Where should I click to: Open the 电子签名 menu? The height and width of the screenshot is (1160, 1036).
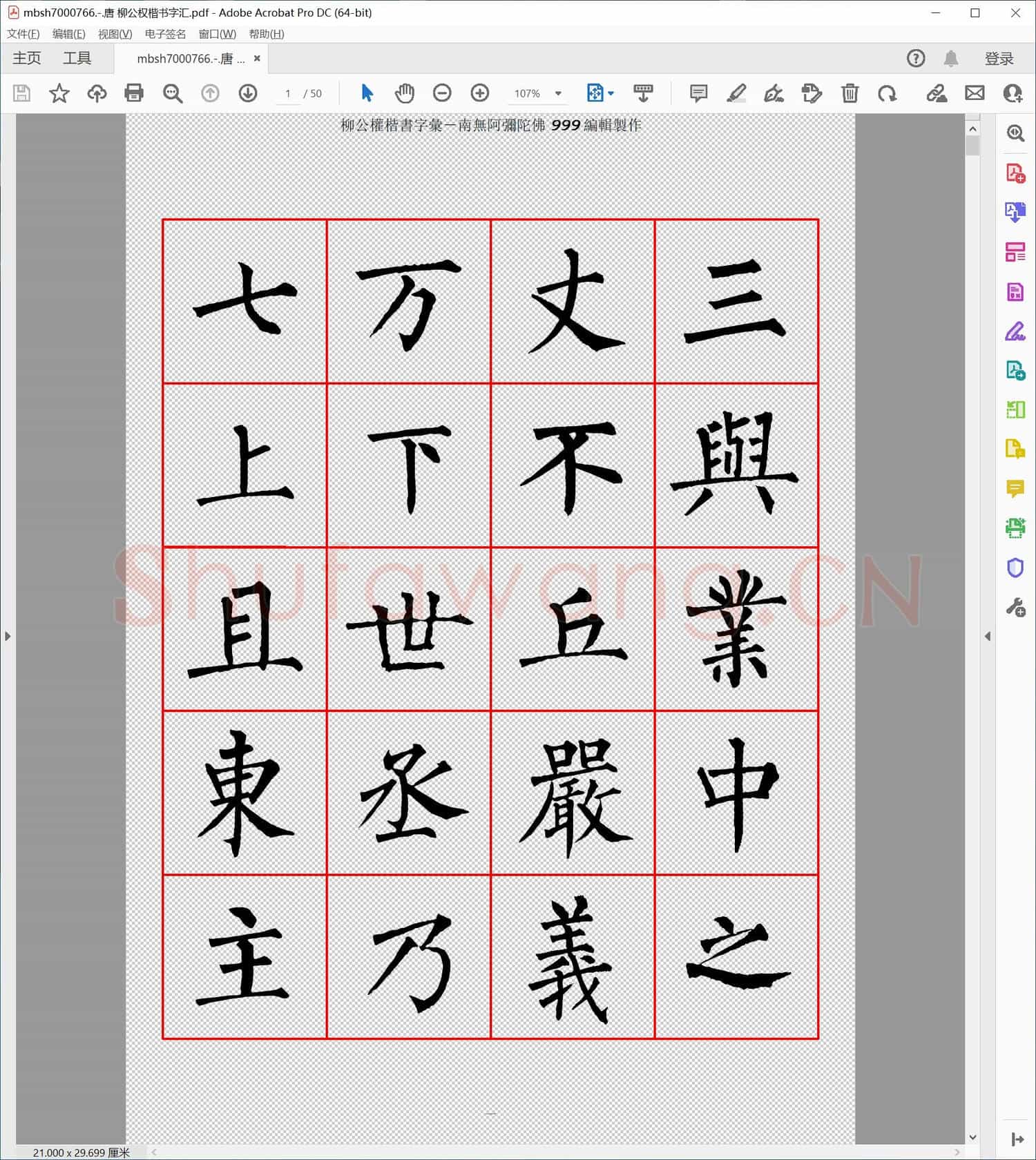coord(165,34)
